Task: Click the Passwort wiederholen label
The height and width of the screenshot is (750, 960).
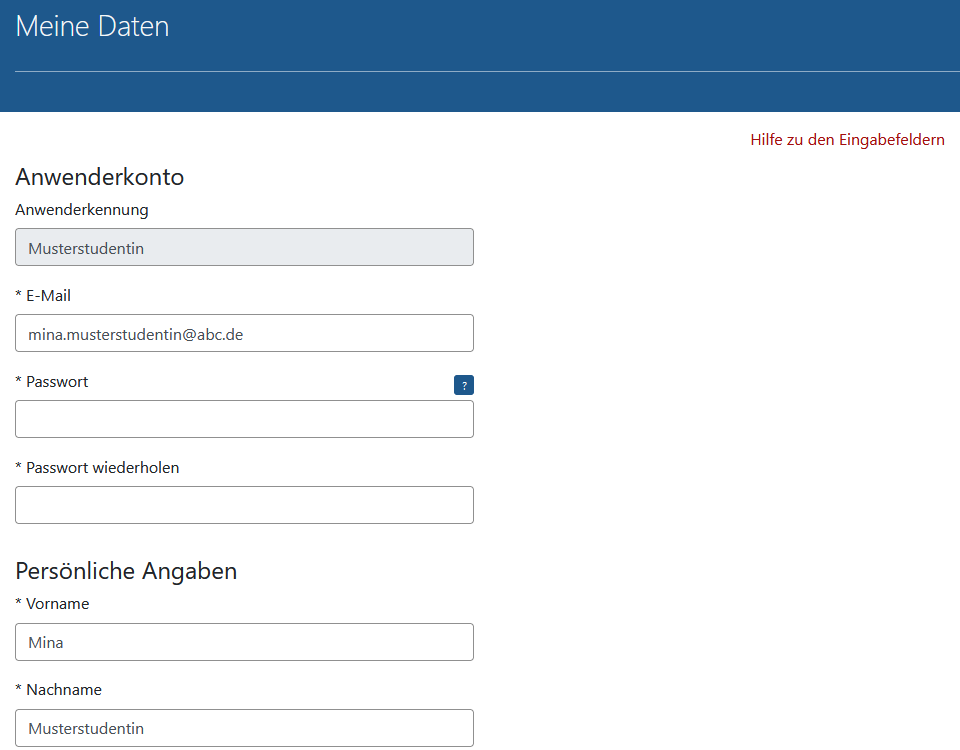Action: (97, 468)
